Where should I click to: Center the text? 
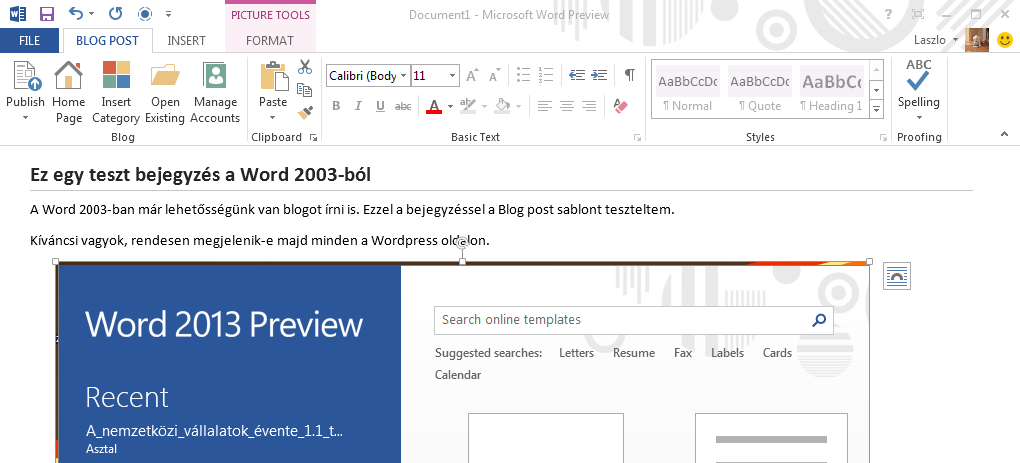pos(567,106)
